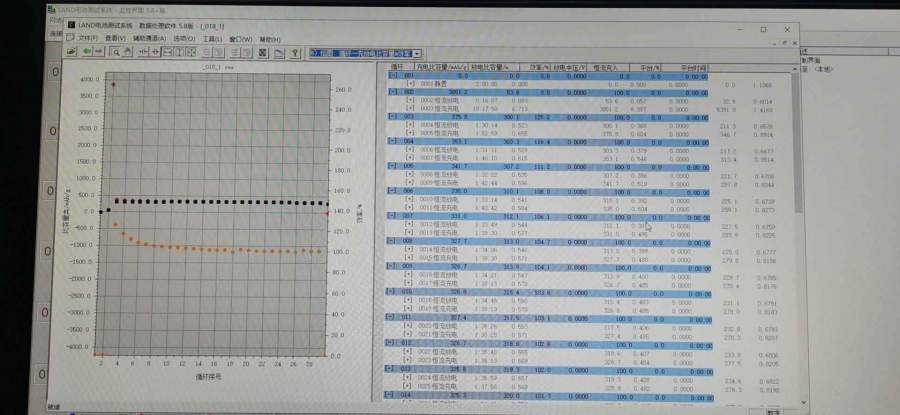Click the red data point near 4000 on chart
Viewport: 900px width, 415px height.
click(113, 84)
